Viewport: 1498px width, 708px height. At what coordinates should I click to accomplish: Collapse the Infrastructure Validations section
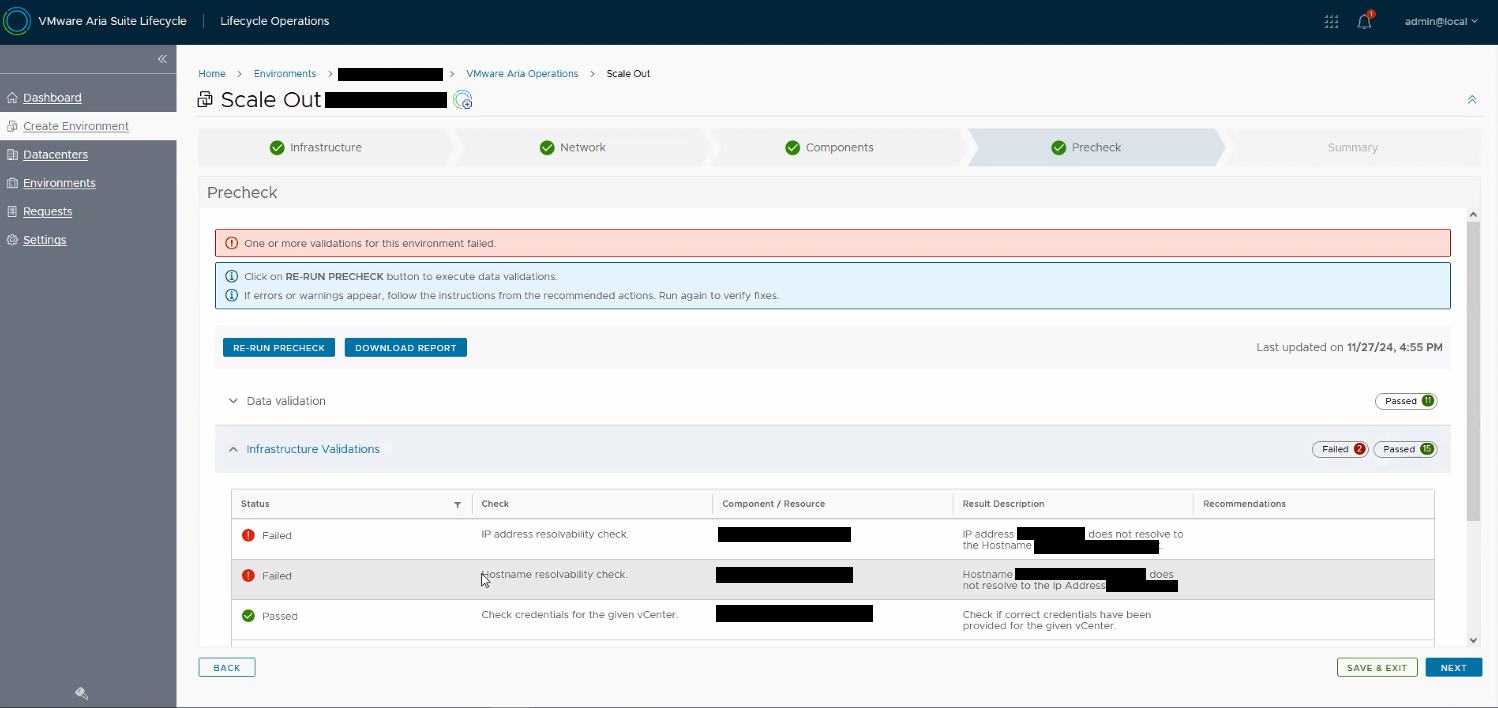233,449
